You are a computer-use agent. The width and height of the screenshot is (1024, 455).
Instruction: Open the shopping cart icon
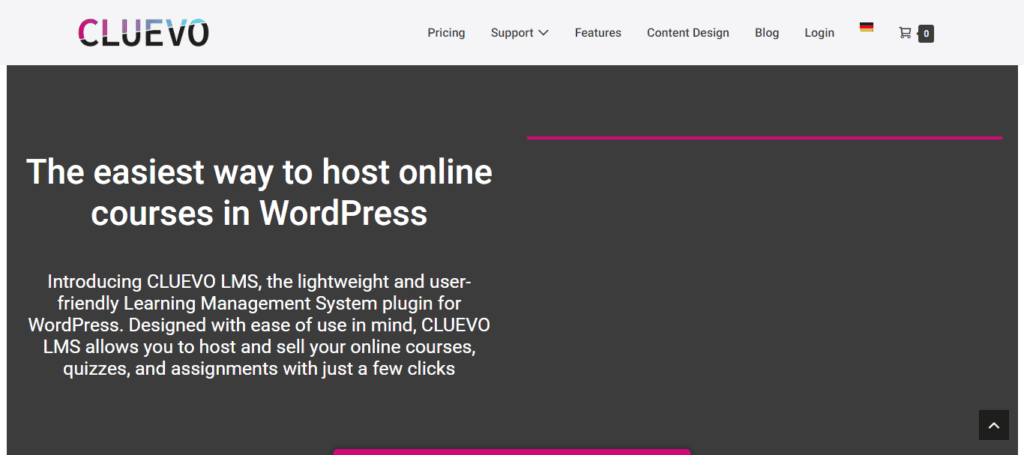coord(905,33)
